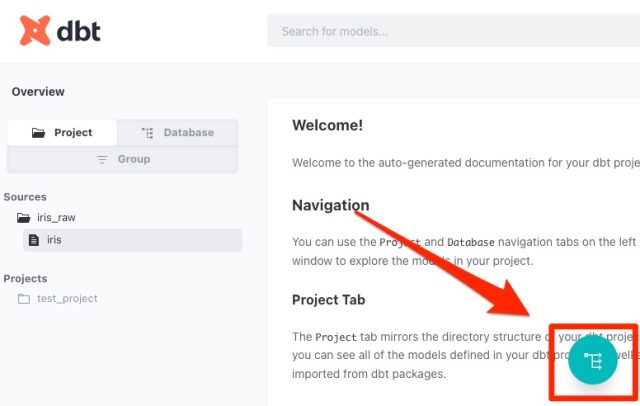640x406 pixels.
Task: Click the orange dbt logo mark
Action: point(36,30)
